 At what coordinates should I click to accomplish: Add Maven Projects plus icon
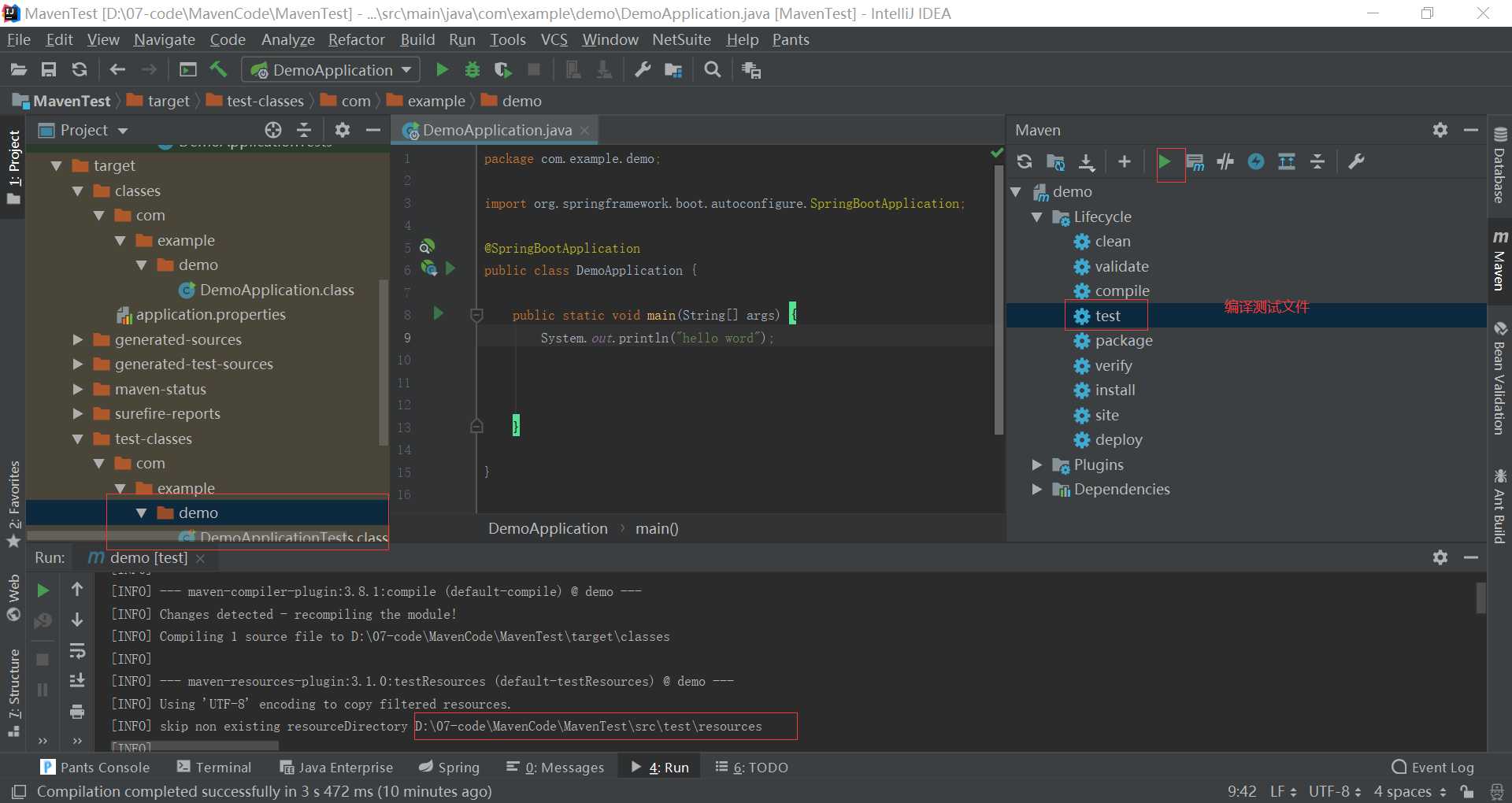pyautogui.click(x=1125, y=161)
